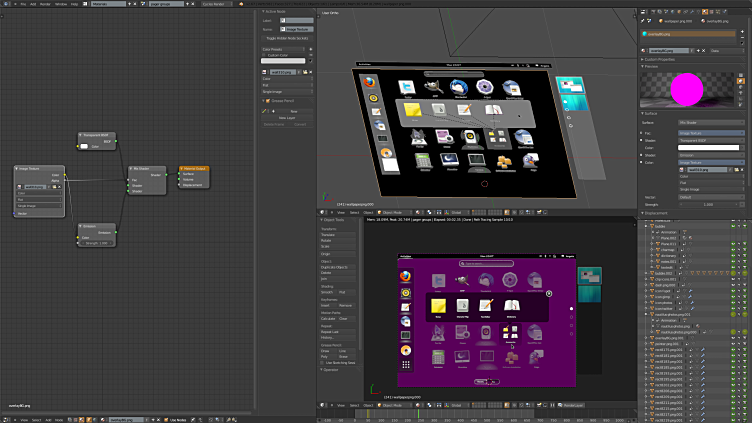Viewport: 752px width, 423px height.
Task: Click the Translate button in Object Tools
Action: tap(336, 235)
